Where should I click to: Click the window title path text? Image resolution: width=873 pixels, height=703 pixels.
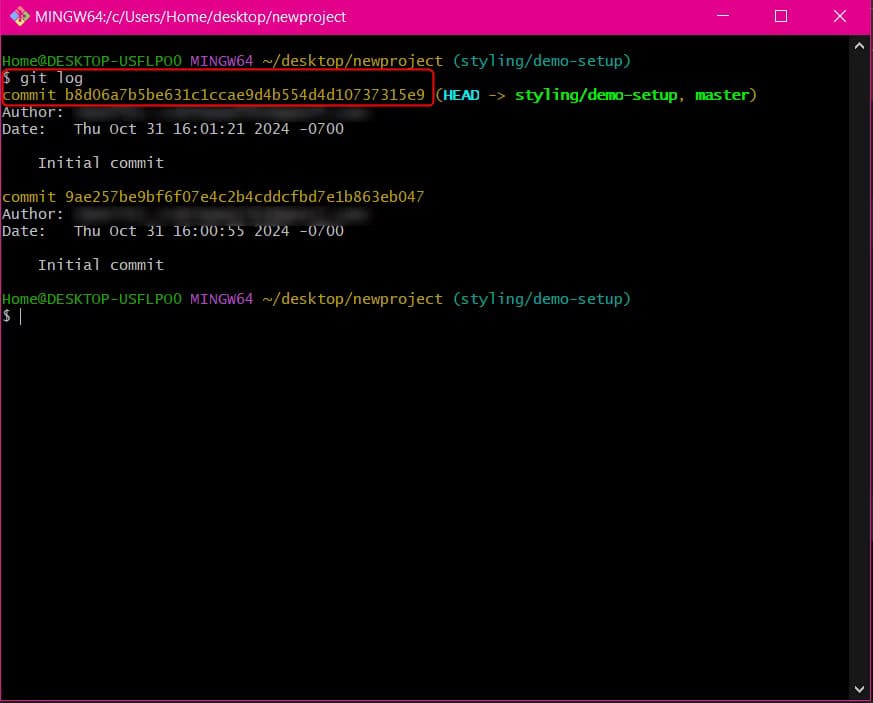coord(190,17)
